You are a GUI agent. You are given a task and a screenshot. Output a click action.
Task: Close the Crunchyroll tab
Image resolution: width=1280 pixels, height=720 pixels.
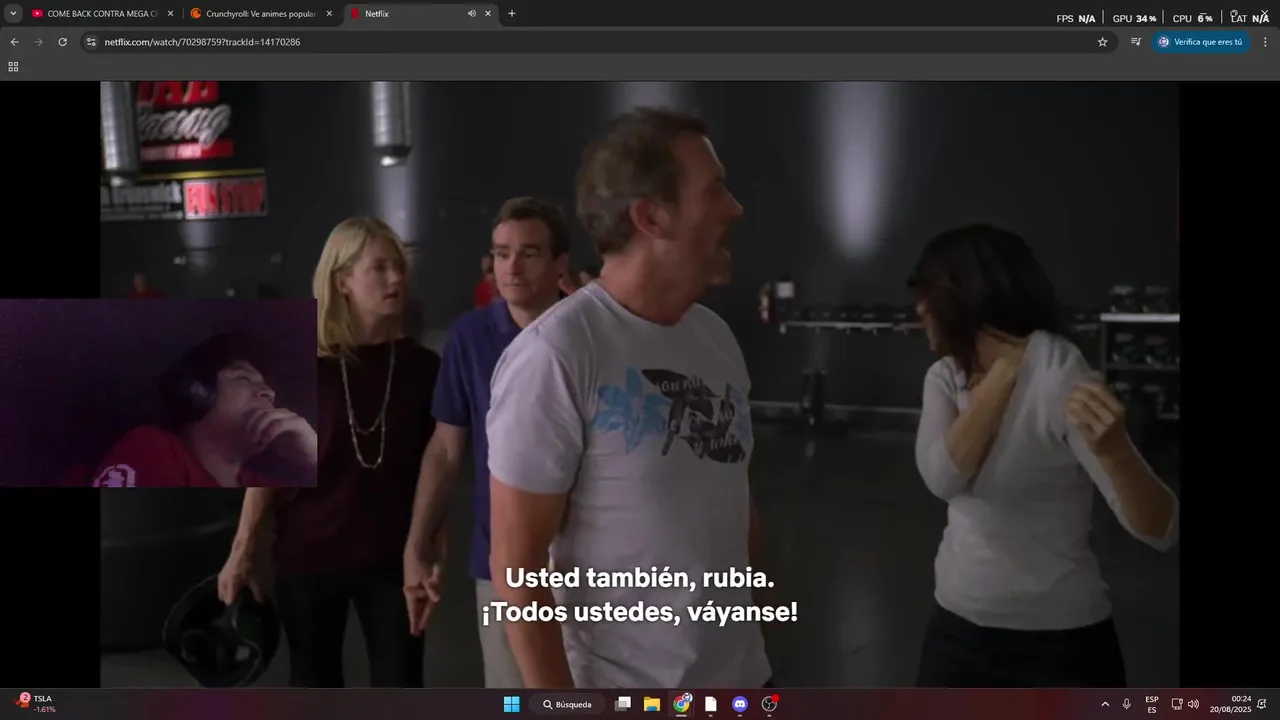click(x=329, y=14)
